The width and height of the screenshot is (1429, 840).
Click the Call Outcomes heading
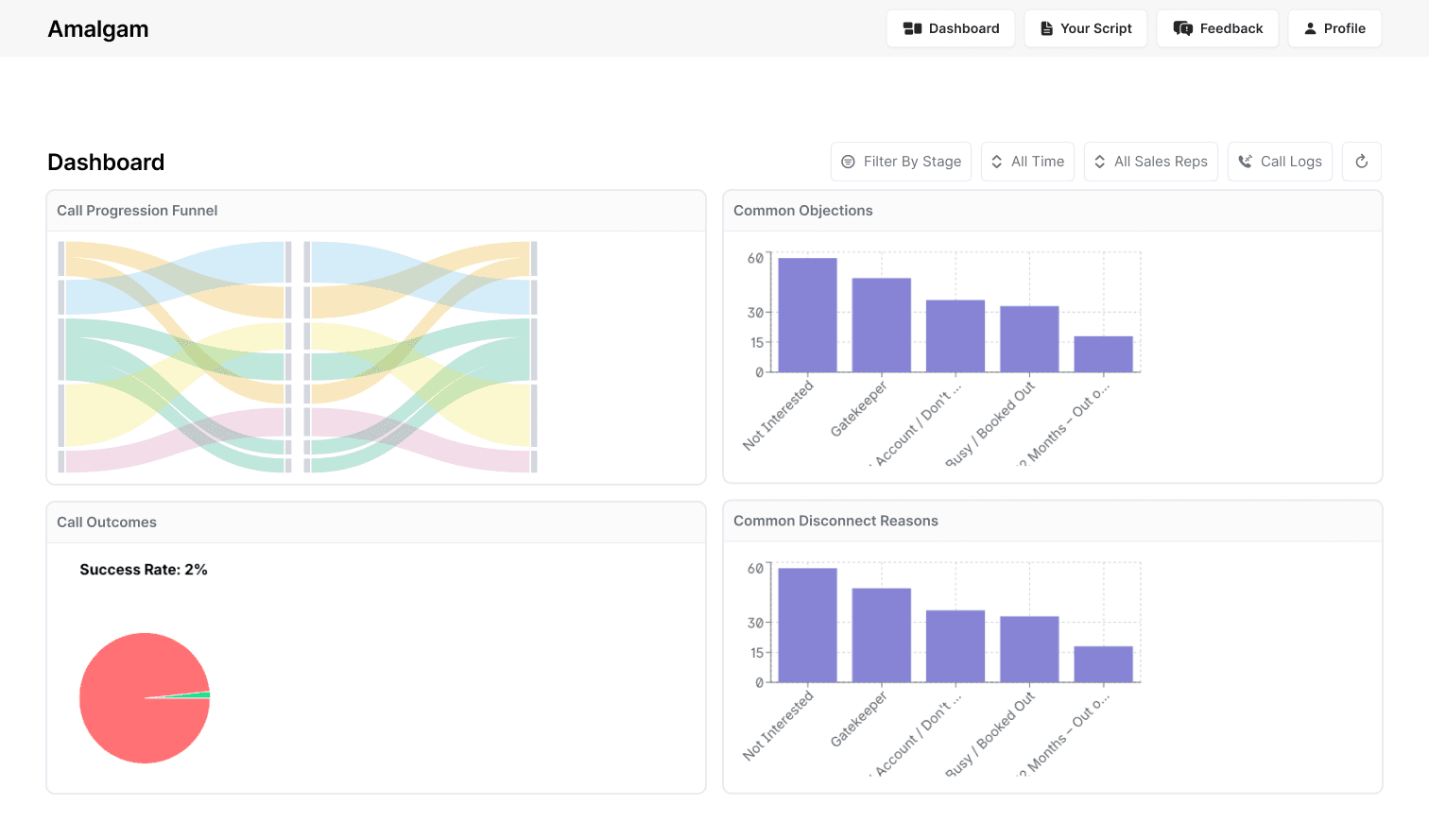tap(107, 523)
